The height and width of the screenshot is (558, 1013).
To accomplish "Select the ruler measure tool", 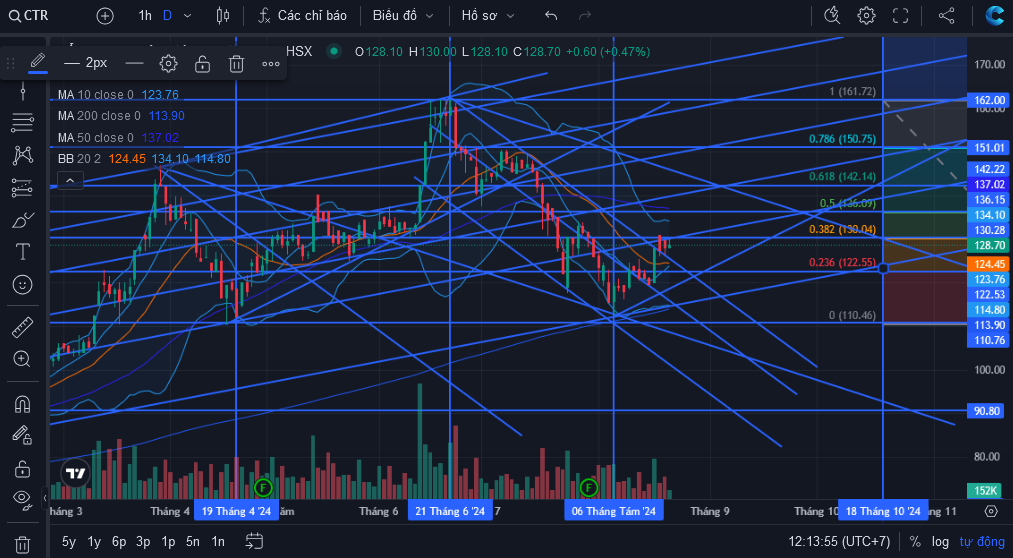I will (x=23, y=327).
